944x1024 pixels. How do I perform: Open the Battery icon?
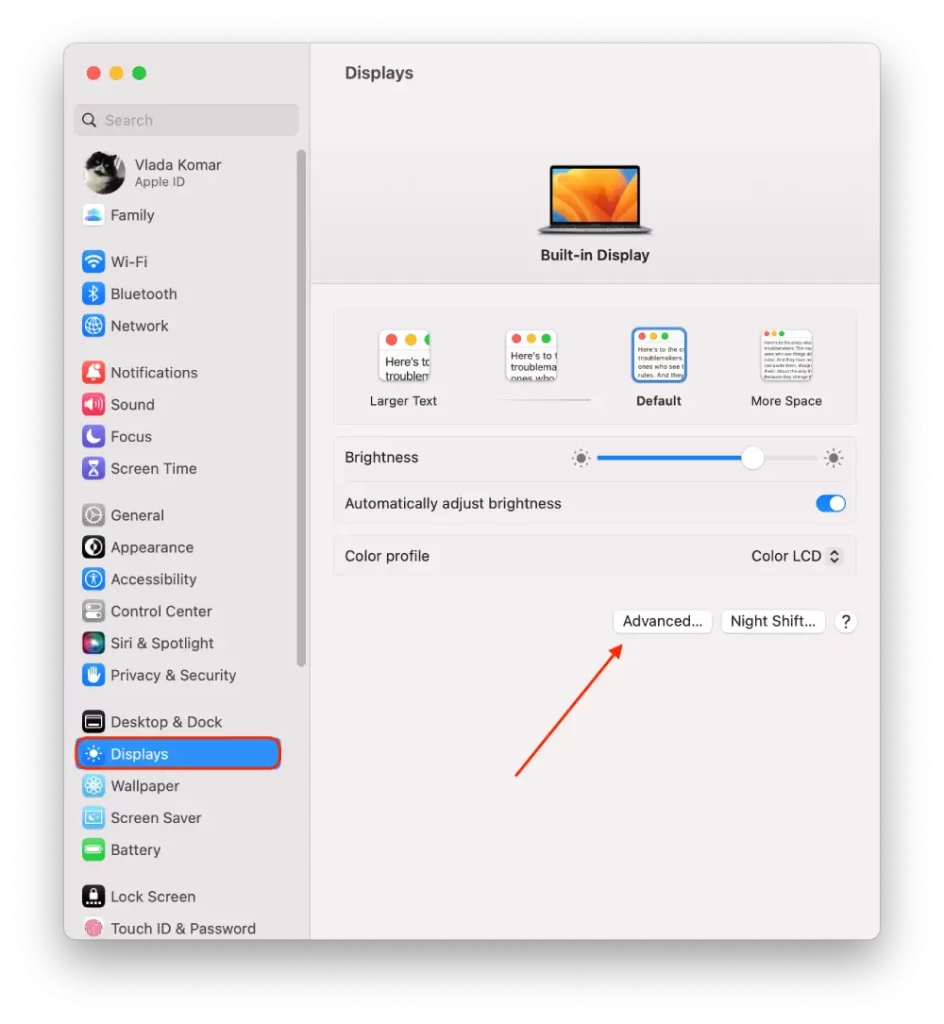[x=93, y=850]
